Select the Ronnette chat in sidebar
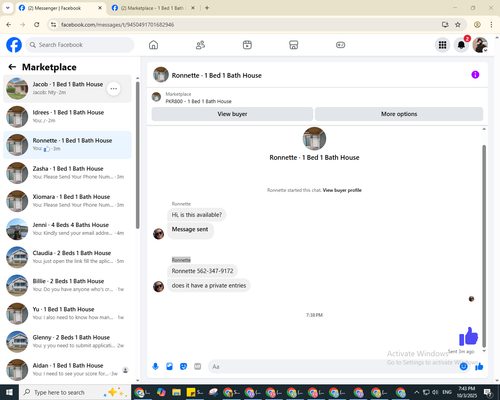The height and width of the screenshot is (400, 500). coord(67,145)
